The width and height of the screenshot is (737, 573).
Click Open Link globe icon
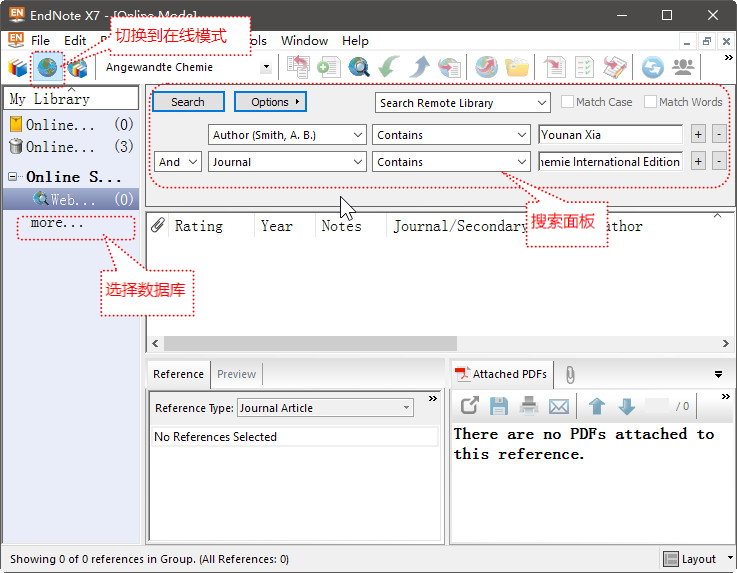click(486, 67)
